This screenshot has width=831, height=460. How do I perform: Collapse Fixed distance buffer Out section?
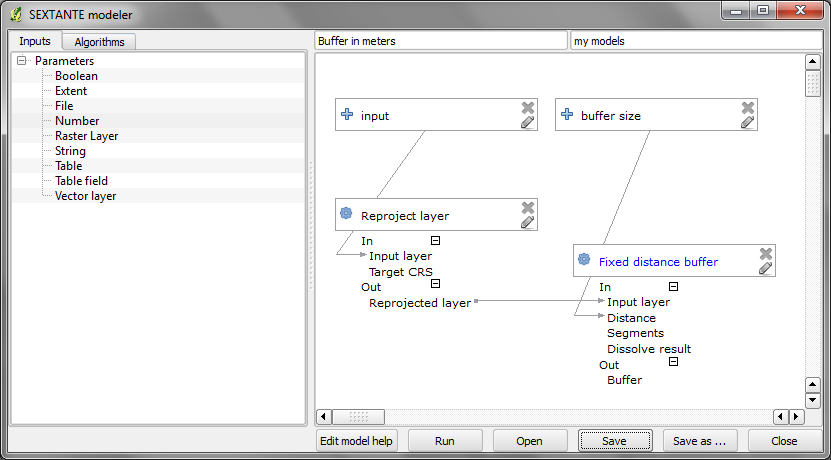pyautogui.click(x=673, y=362)
